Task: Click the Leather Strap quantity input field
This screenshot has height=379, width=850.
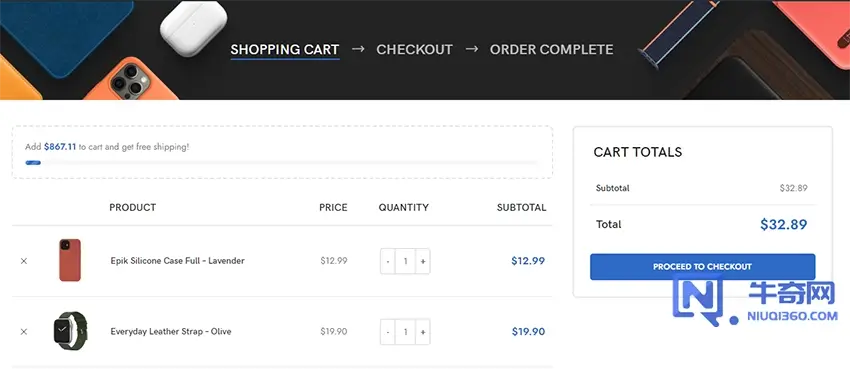Action: (405, 332)
